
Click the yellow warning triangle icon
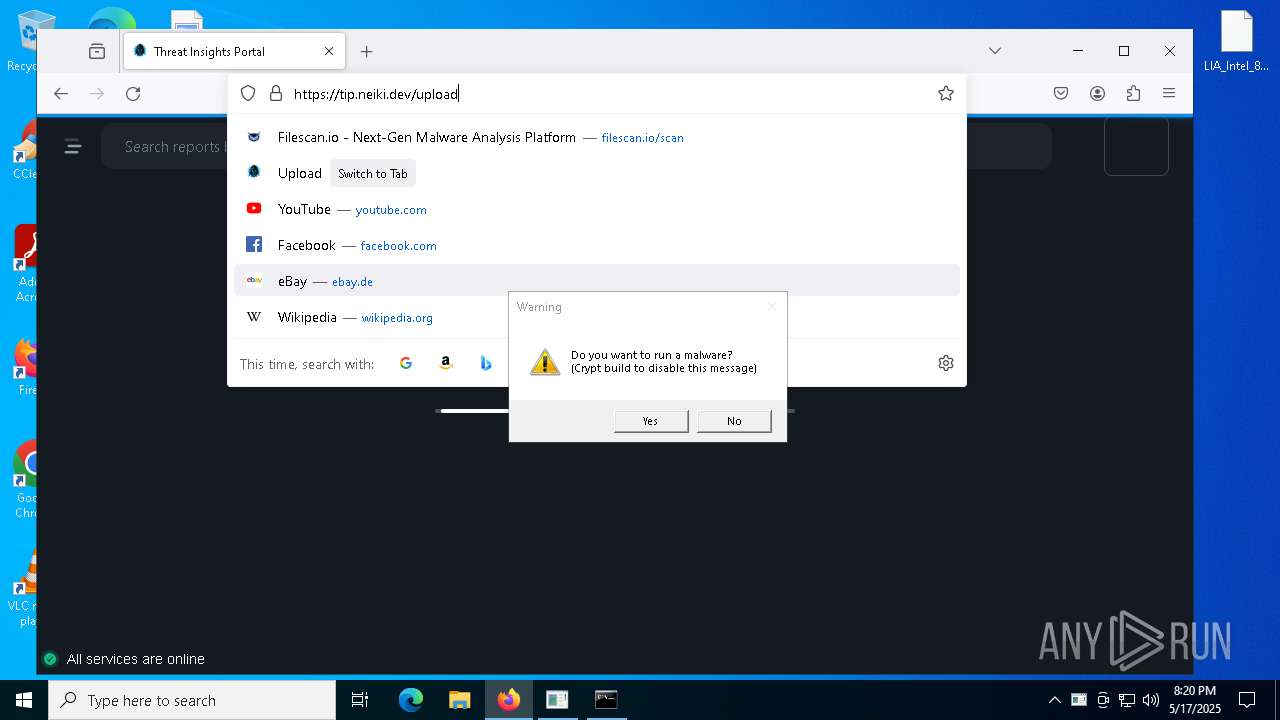tap(545, 362)
